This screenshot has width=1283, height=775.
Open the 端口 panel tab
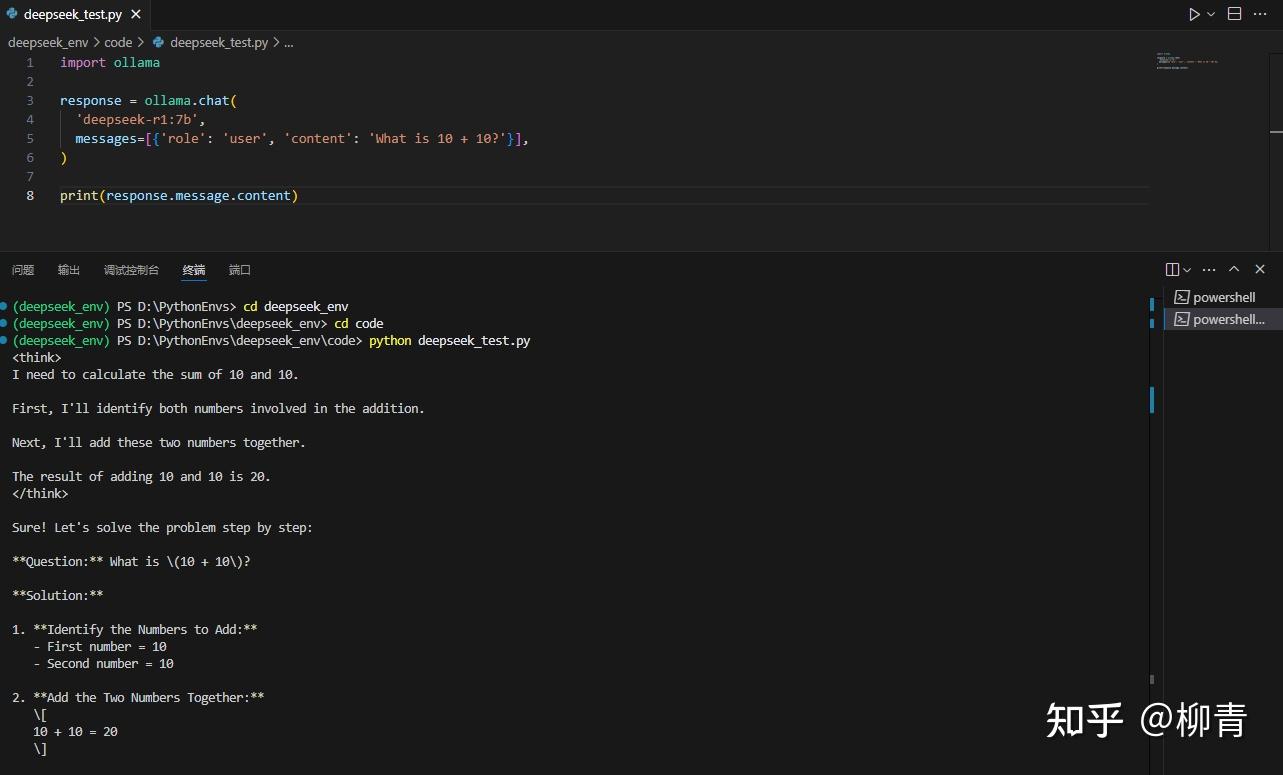pyautogui.click(x=239, y=269)
